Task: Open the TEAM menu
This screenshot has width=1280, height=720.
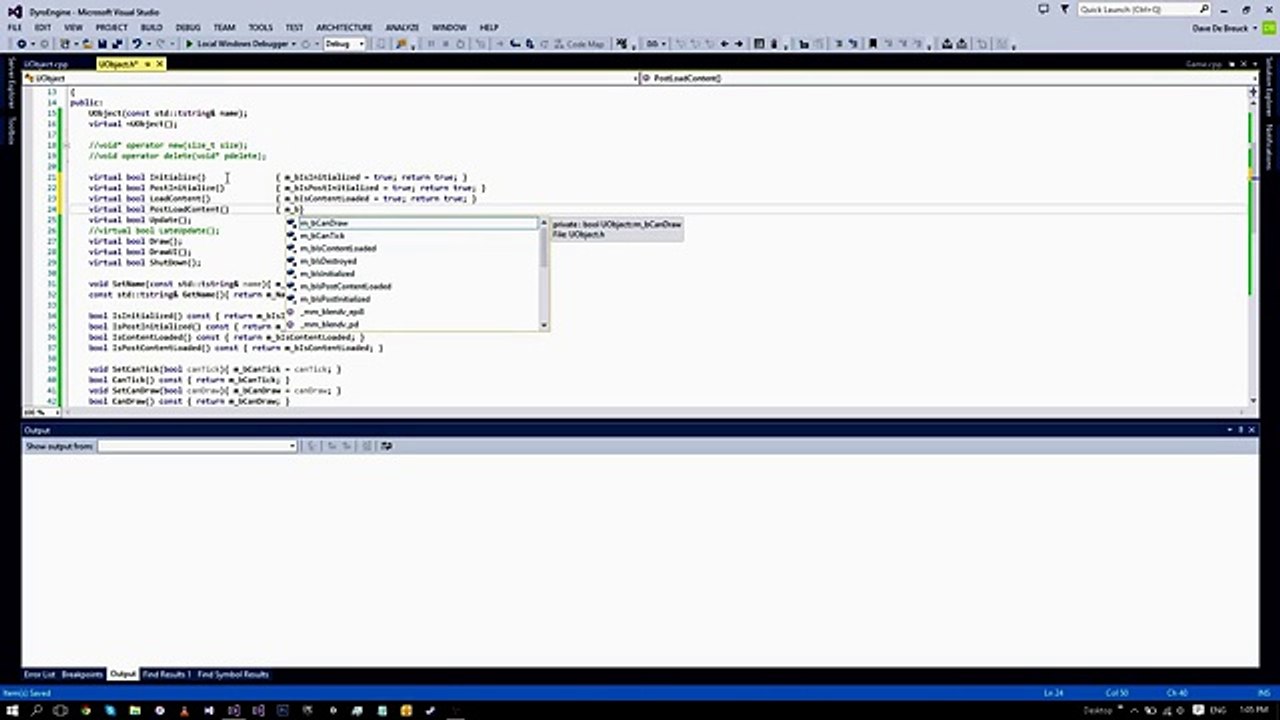Action: (224, 28)
